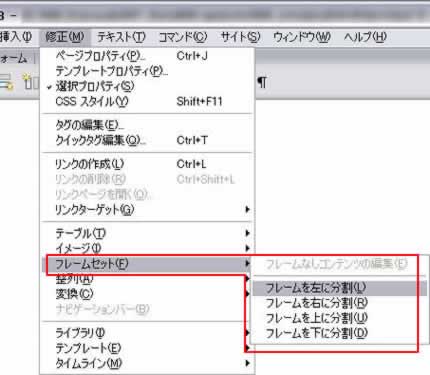Select フレームを右に分割(R)

(339, 303)
